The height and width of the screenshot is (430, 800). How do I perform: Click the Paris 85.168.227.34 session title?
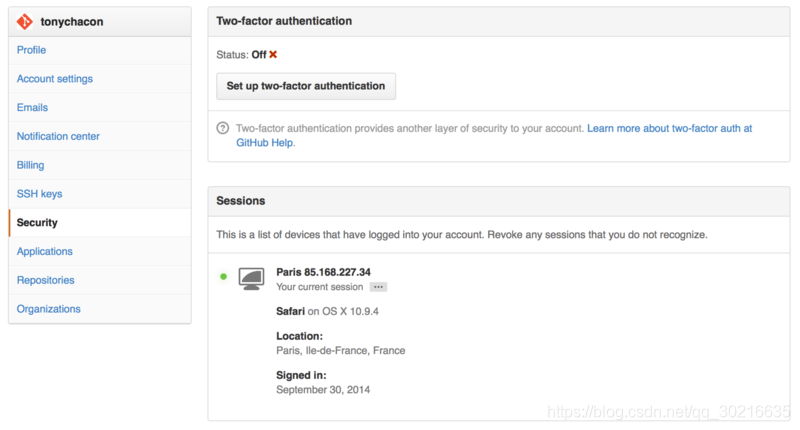(323, 272)
